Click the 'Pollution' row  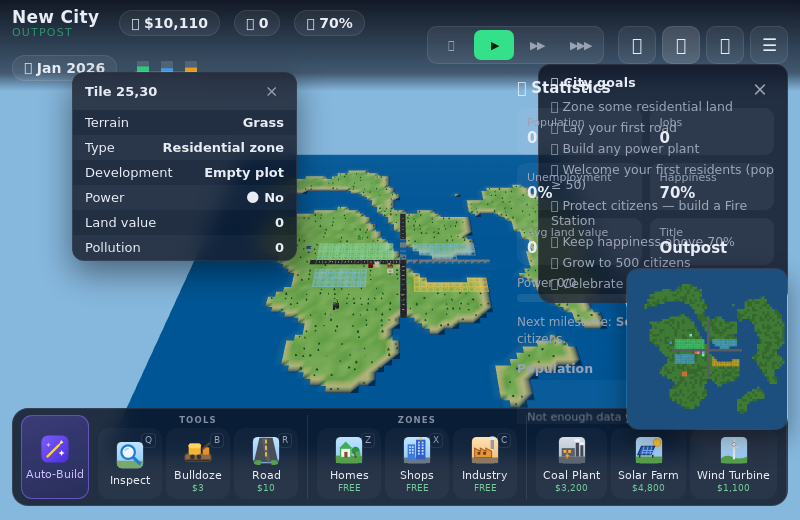tap(184, 247)
